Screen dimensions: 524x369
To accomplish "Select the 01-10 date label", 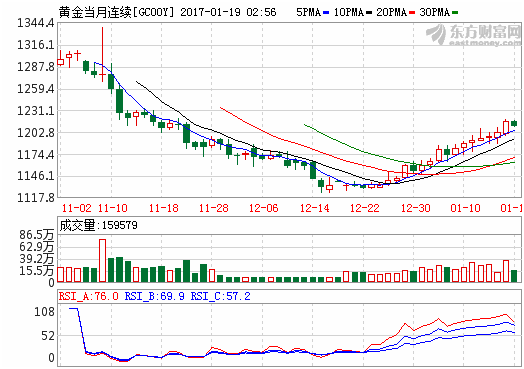I will (466, 208).
